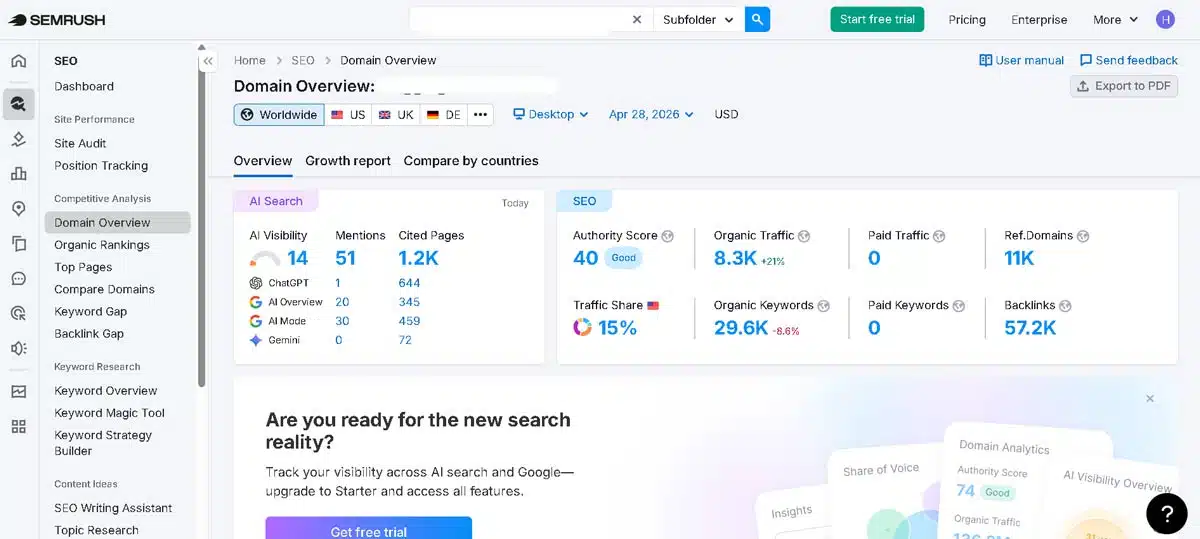Click the Export to PDF button
This screenshot has height=539, width=1200.
(1124, 86)
